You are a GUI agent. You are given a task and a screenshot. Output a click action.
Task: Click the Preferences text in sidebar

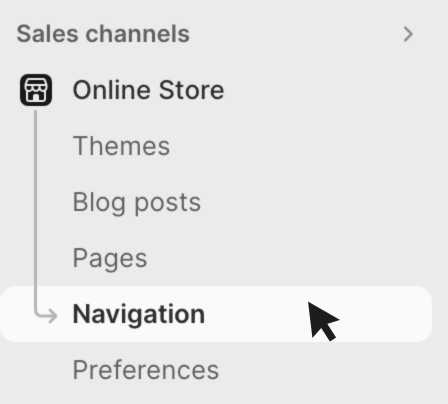click(x=146, y=370)
